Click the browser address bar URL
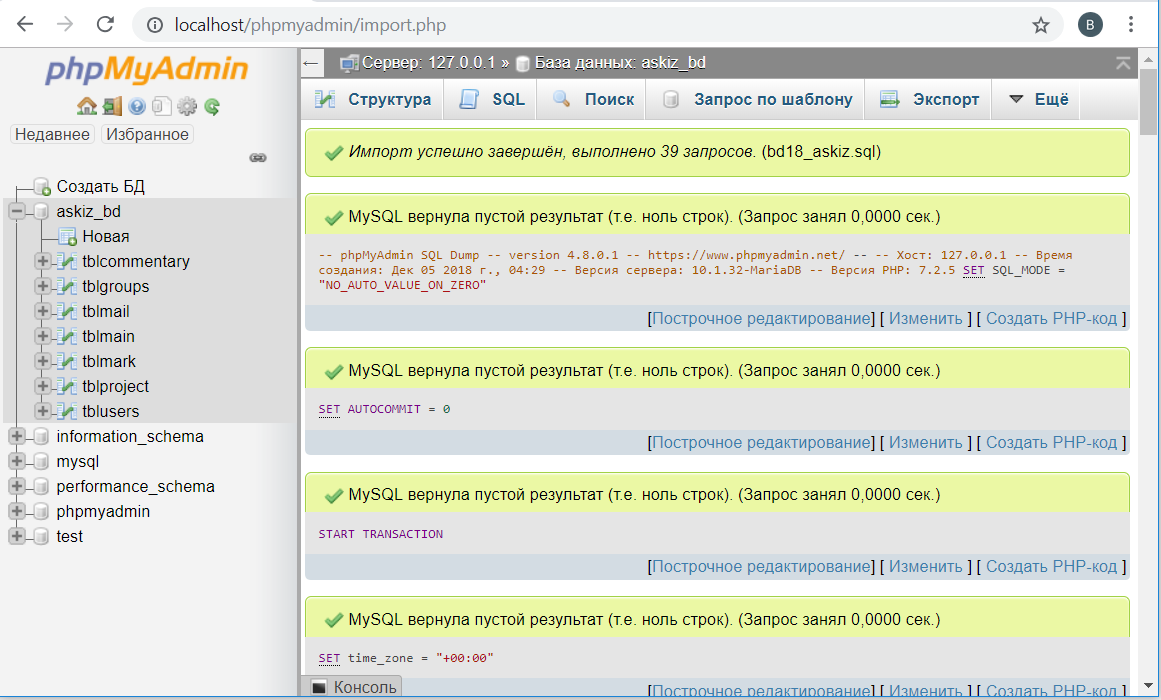Image resolution: width=1161 pixels, height=700 pixels. coord(310,25)
